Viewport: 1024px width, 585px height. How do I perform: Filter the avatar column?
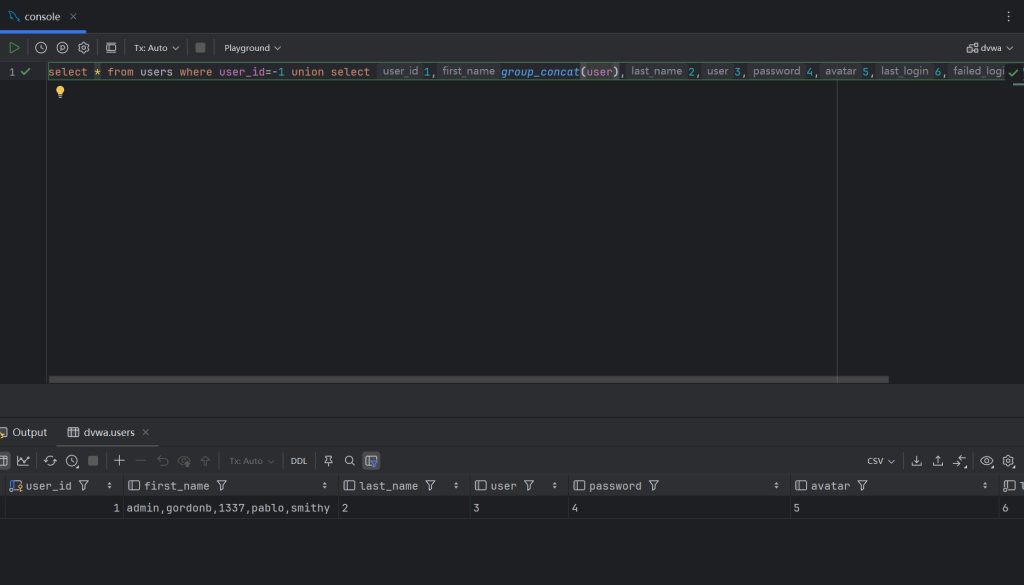(863, 486)
